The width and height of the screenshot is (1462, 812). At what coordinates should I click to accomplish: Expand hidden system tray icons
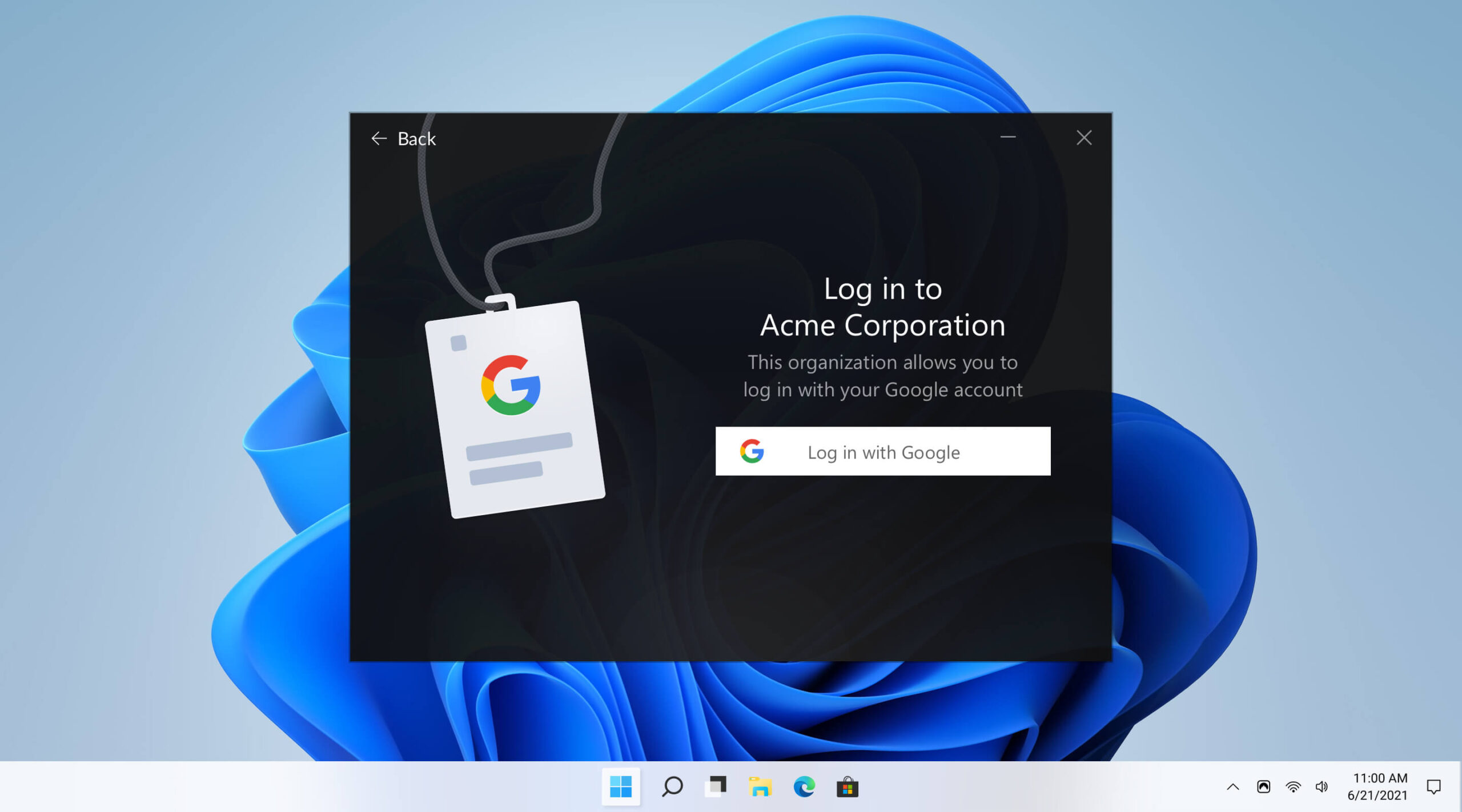[x=1232, y=787]
